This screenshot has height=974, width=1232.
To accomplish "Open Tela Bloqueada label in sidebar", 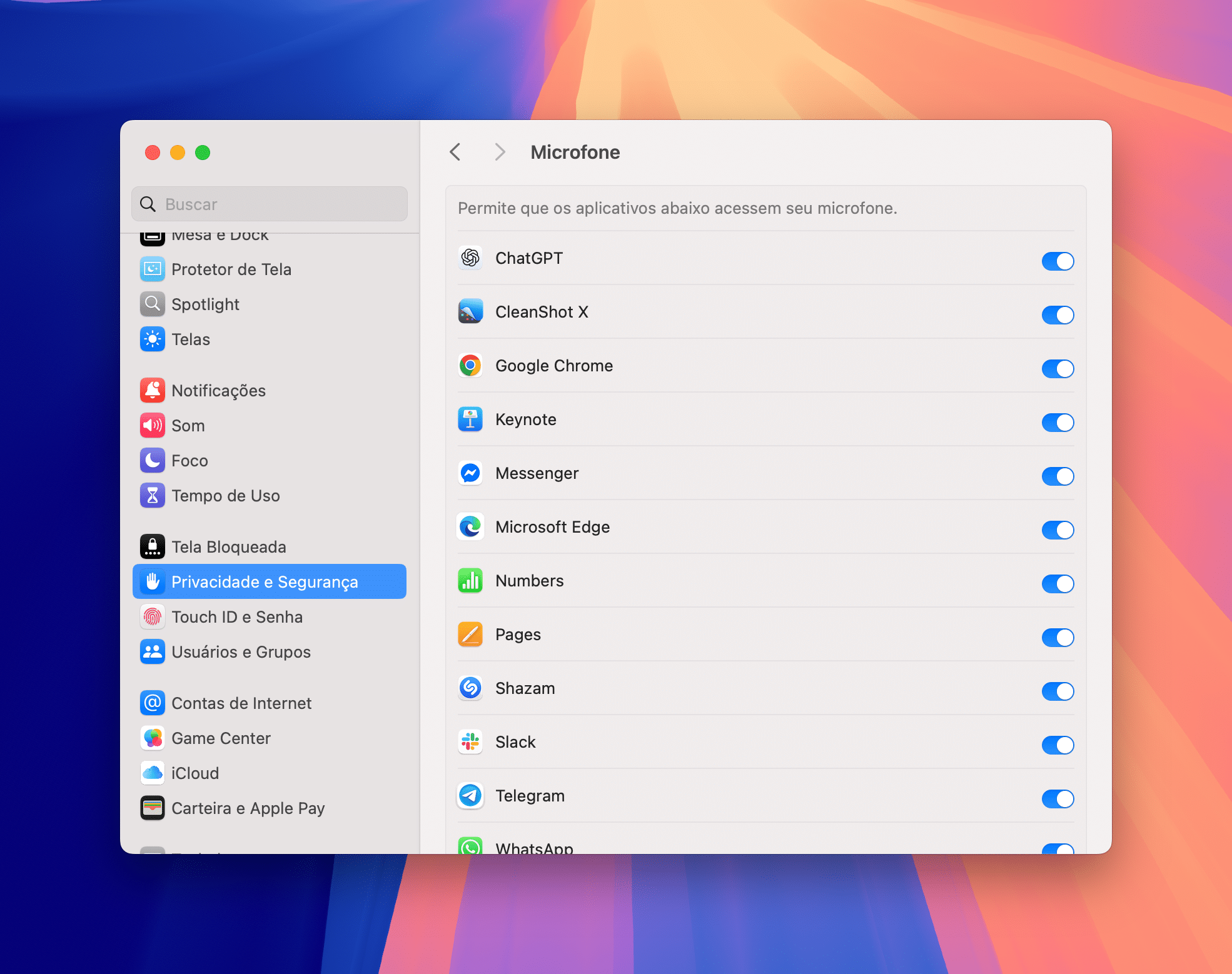I will point(229,547).
